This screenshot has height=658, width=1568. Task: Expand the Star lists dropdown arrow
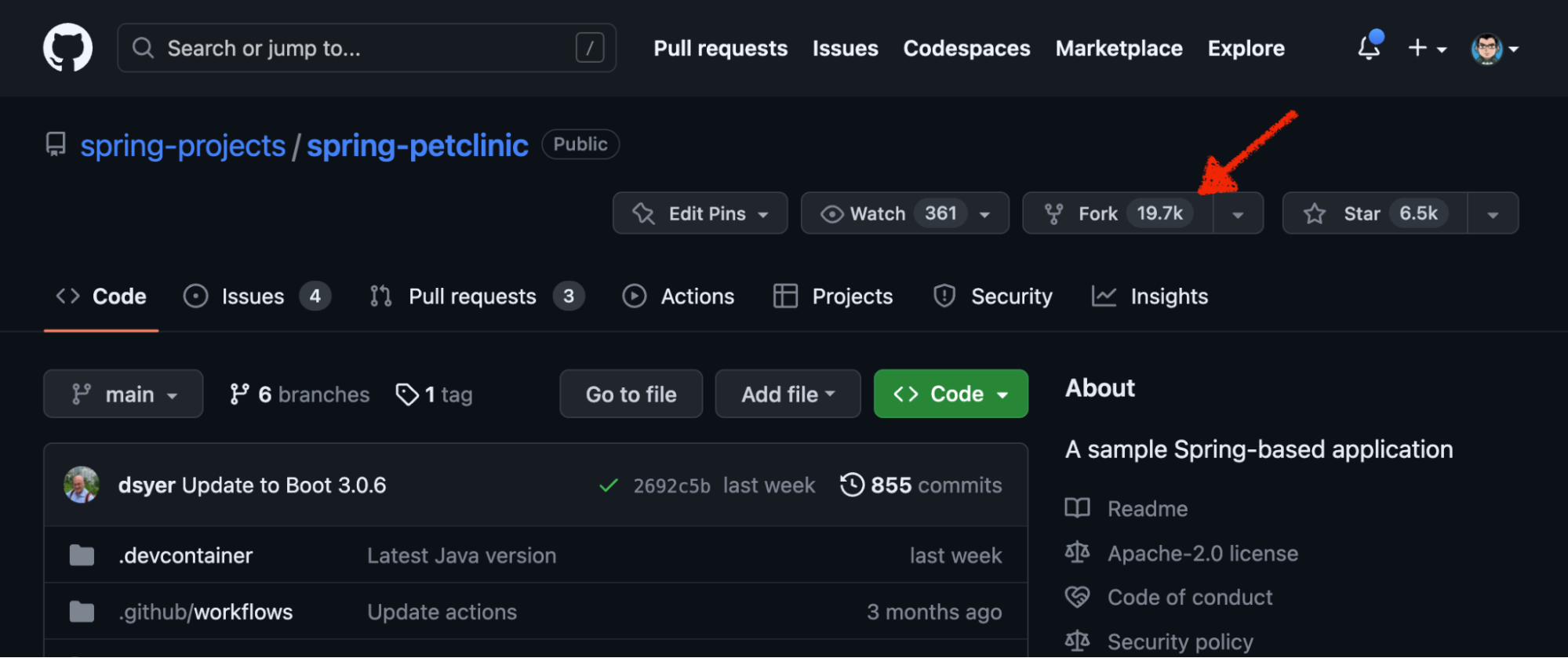pos(1493,214)
